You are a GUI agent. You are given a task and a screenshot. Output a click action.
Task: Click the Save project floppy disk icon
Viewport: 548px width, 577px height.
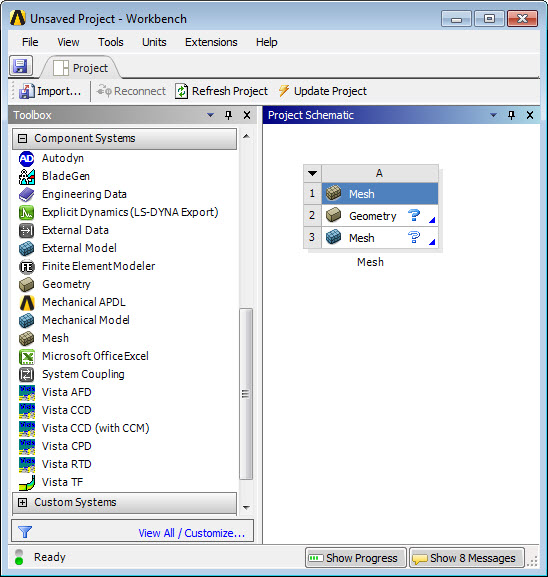tap(21, 67)
